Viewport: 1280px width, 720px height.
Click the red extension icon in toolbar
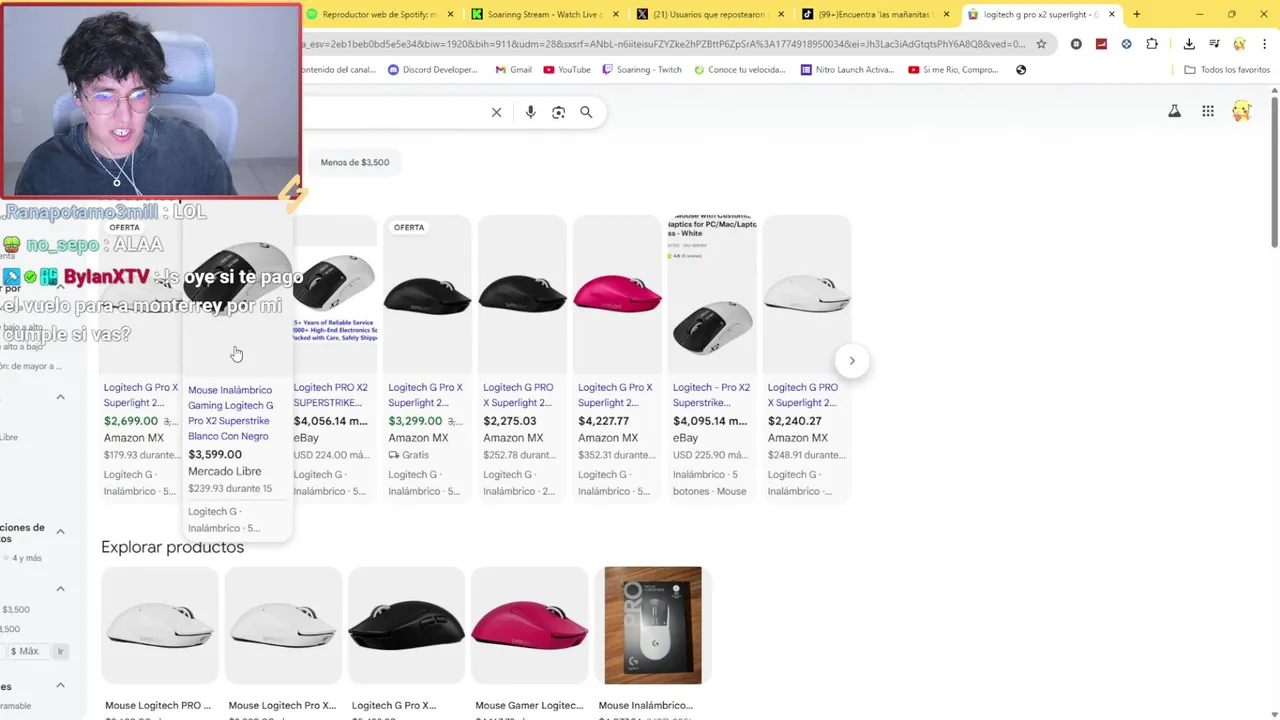click(x=1101, y=44)
